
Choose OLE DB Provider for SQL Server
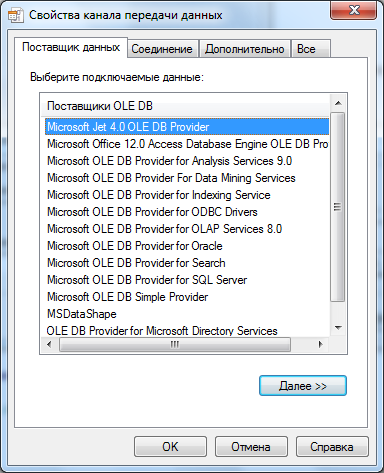click(x=187, y=280)
